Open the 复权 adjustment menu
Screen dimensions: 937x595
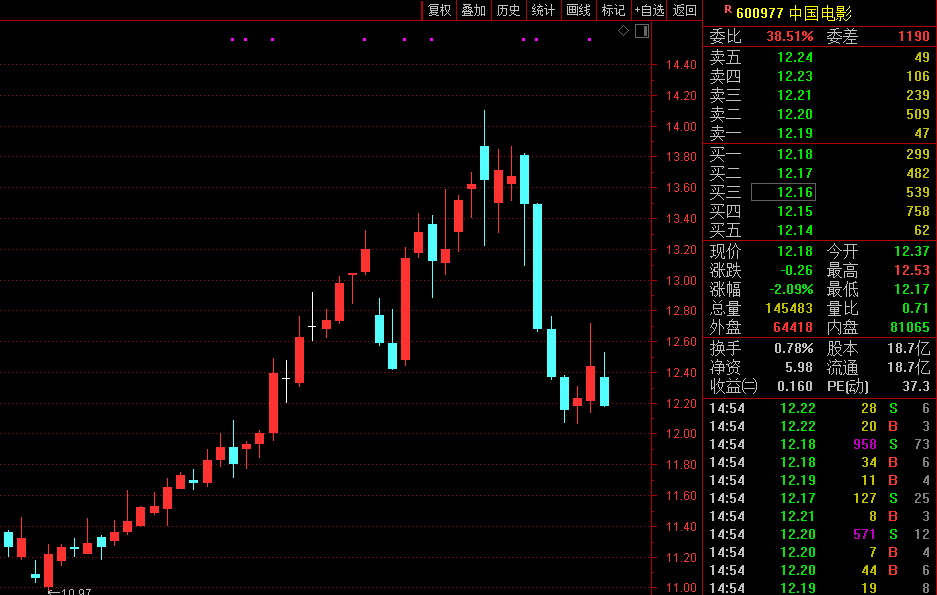pos(439,11)
